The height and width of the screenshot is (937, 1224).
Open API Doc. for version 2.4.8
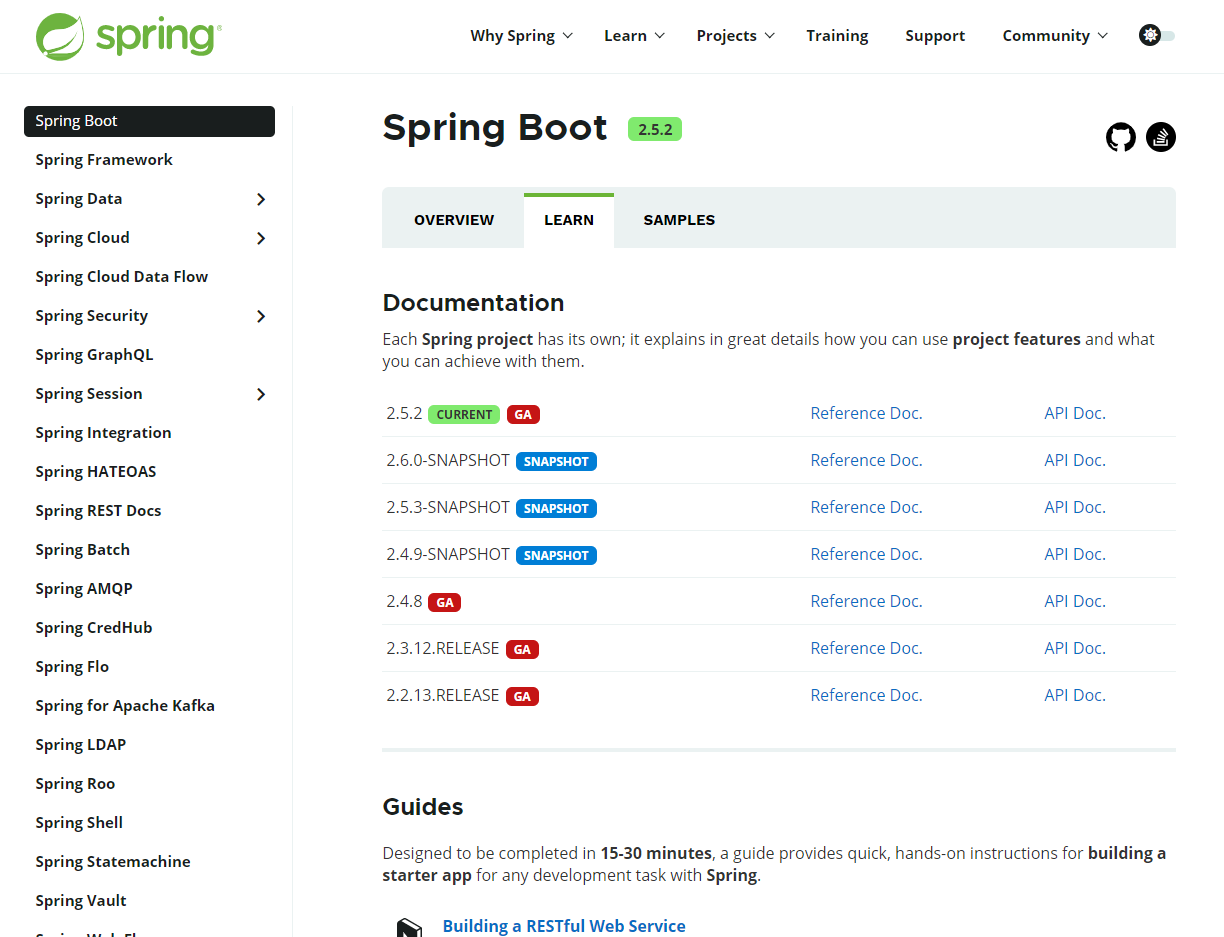point(1075,601)
